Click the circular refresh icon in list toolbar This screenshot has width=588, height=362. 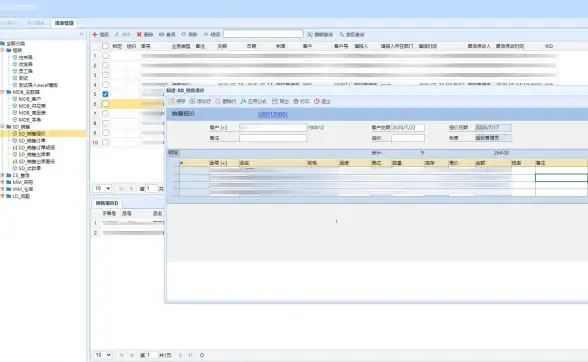coord(184,34)
